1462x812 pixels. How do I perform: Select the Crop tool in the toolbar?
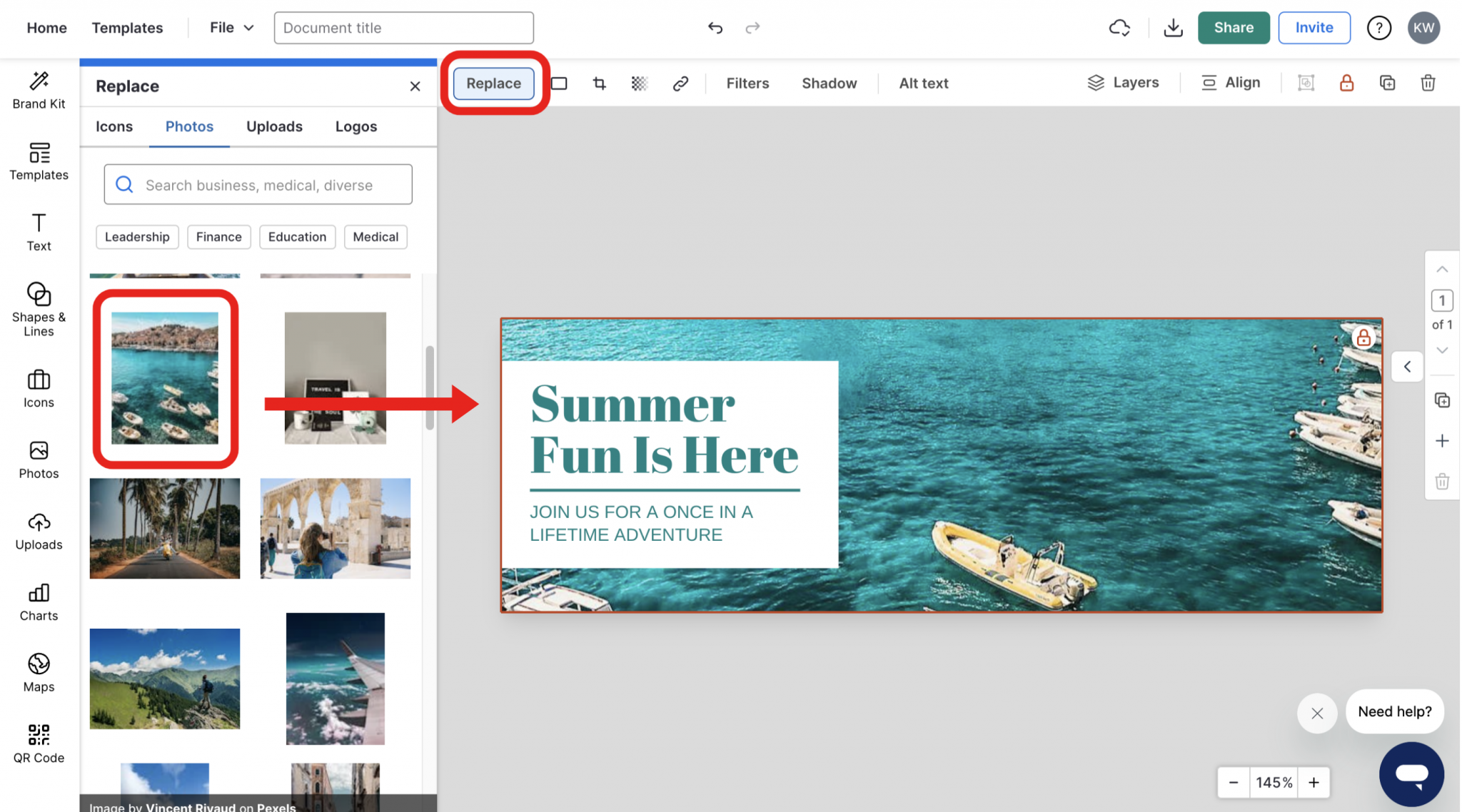click(x=599, y=83)
